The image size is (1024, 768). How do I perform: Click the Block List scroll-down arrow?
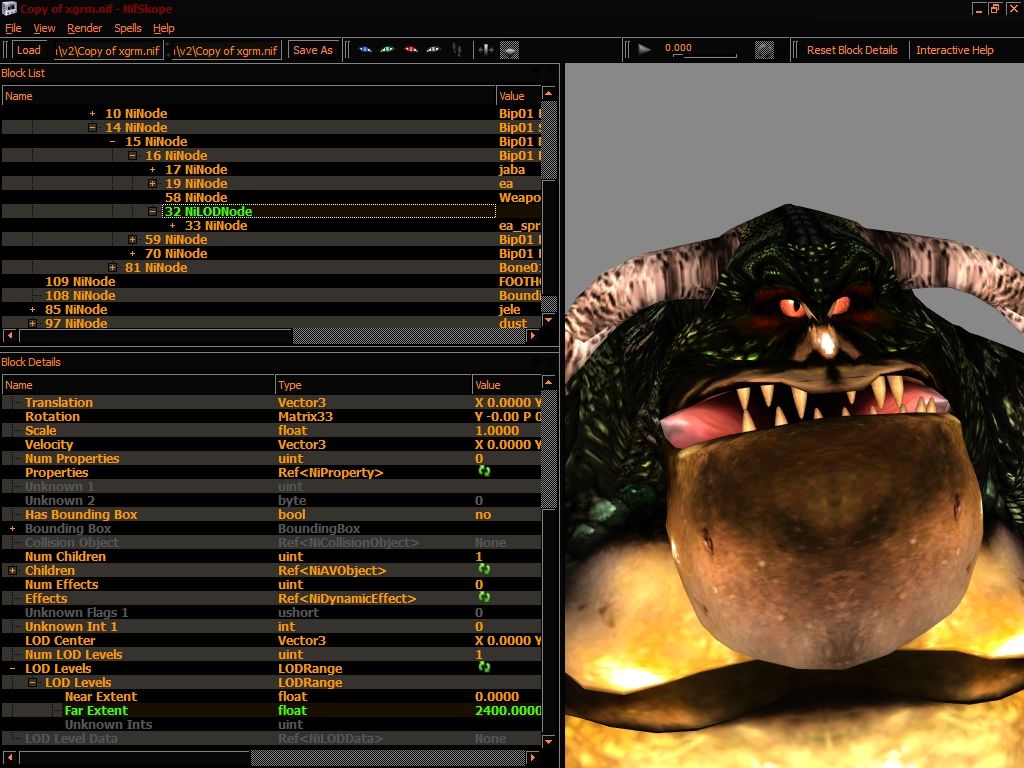pyautogui.click(x=549, y=321)
